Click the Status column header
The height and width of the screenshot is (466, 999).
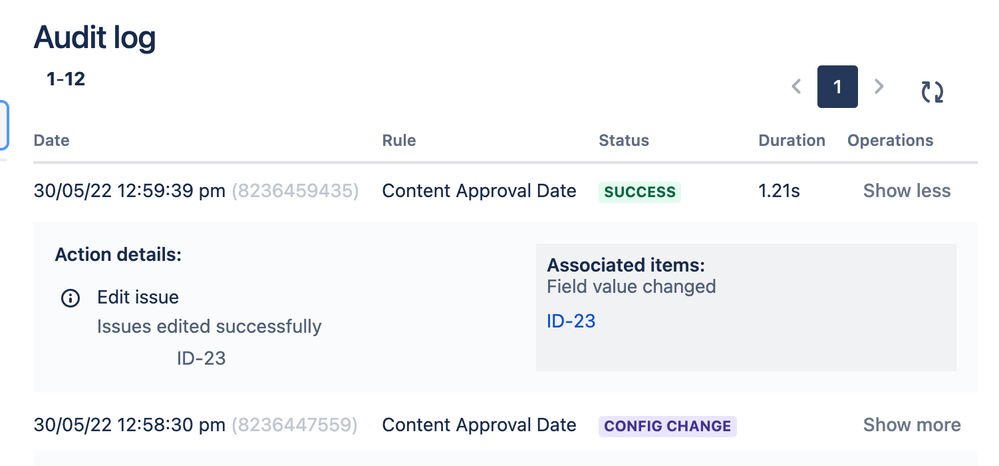click(624, 140)
